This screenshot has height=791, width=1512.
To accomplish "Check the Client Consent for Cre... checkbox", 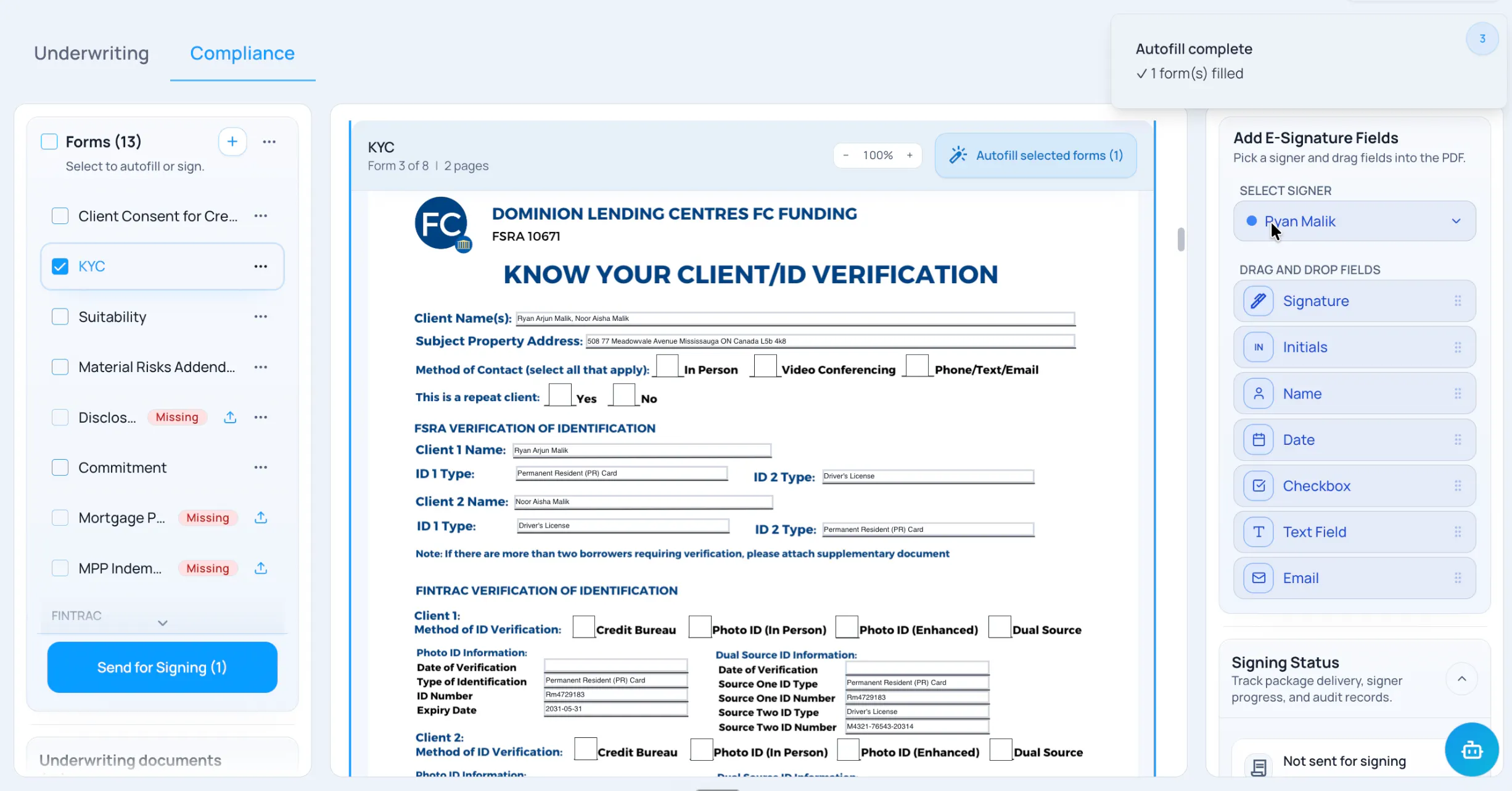I will (60, 216).
